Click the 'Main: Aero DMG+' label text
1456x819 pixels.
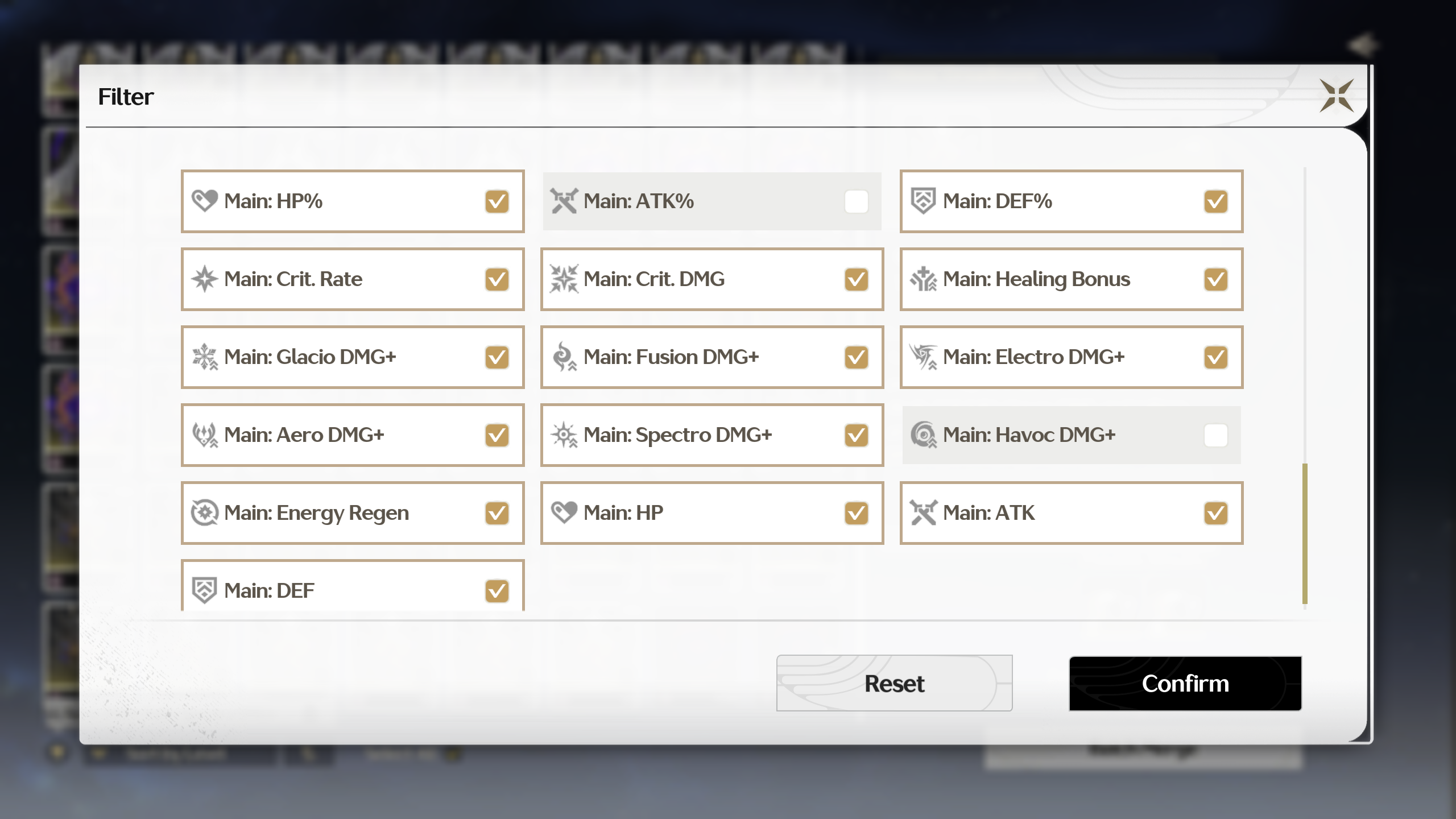[304, 435]
